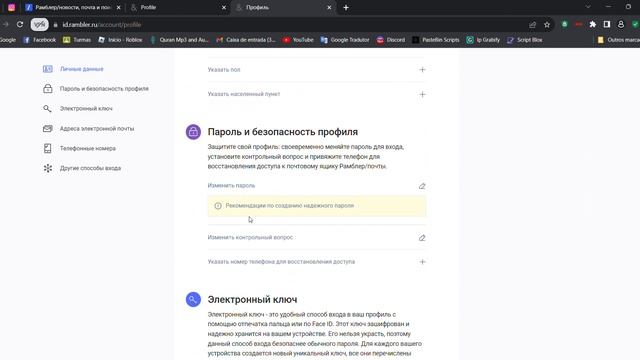Expand Указать населенный пункт with plus icon

pos(422,94)
